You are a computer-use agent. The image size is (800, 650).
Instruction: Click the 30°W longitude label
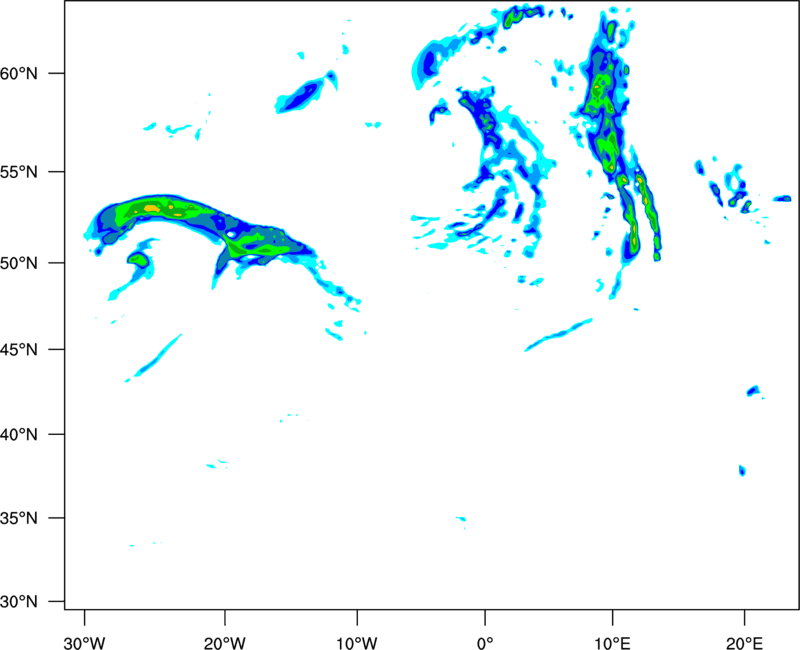[x=84, y=643]
